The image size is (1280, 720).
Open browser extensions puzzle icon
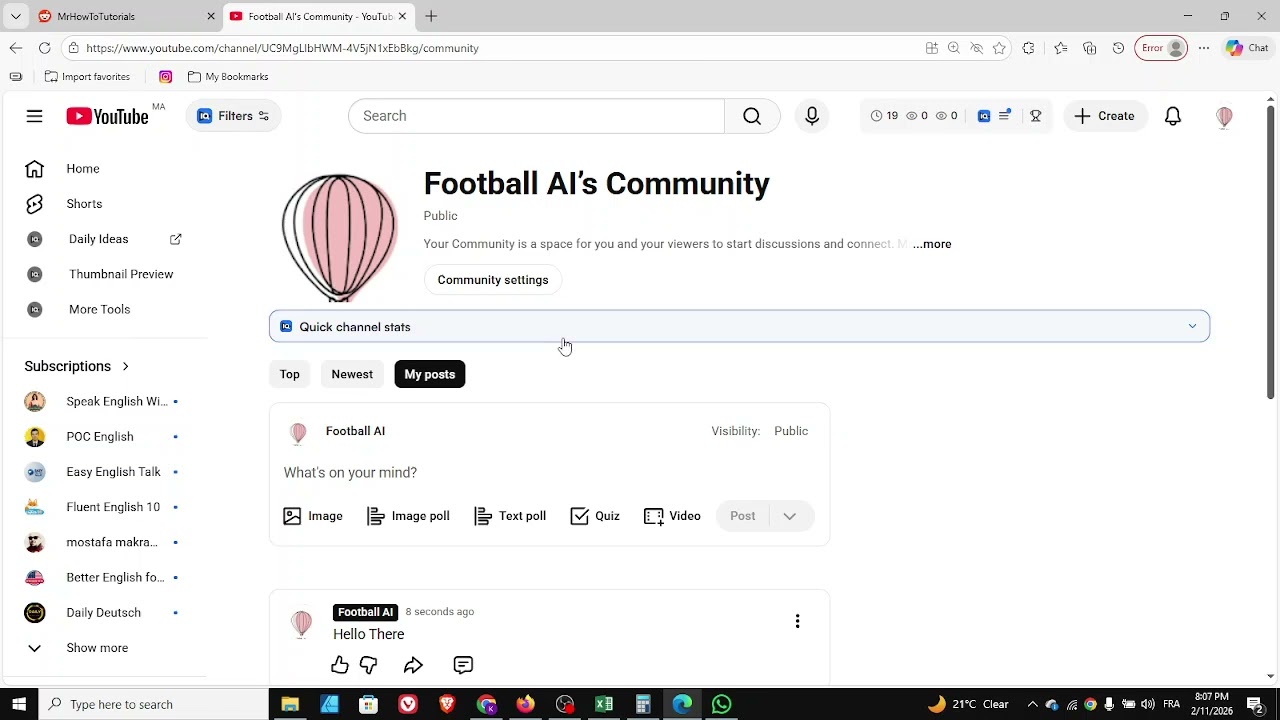(x=1028, y=48)
